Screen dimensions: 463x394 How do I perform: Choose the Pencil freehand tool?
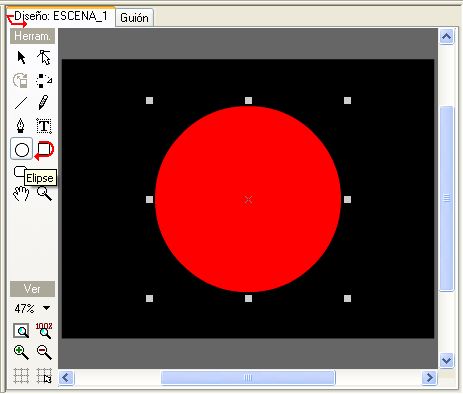(x=43, y=103)
